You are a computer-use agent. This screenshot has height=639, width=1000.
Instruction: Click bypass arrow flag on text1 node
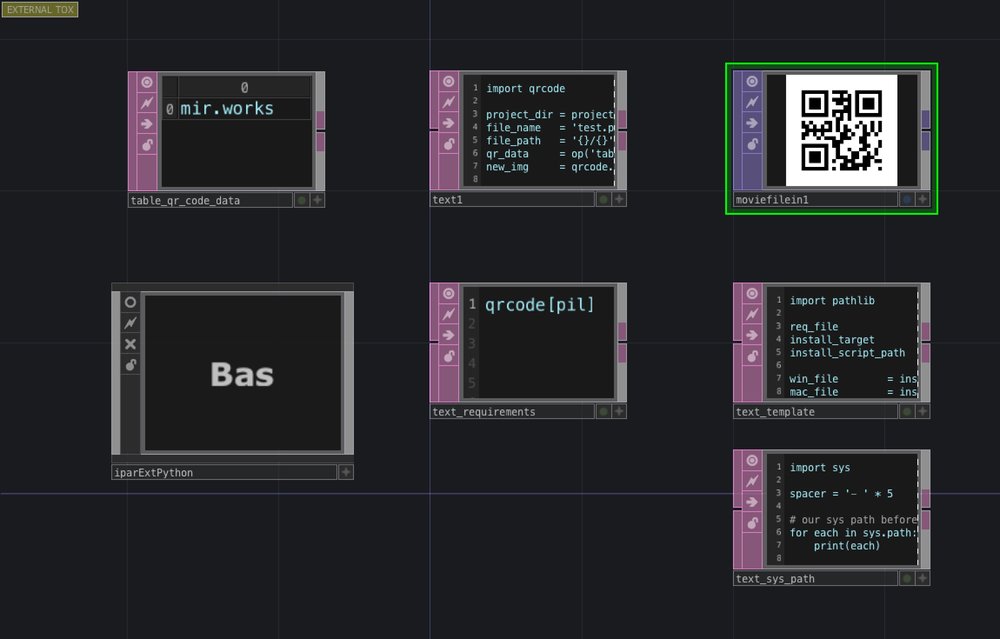448,124
